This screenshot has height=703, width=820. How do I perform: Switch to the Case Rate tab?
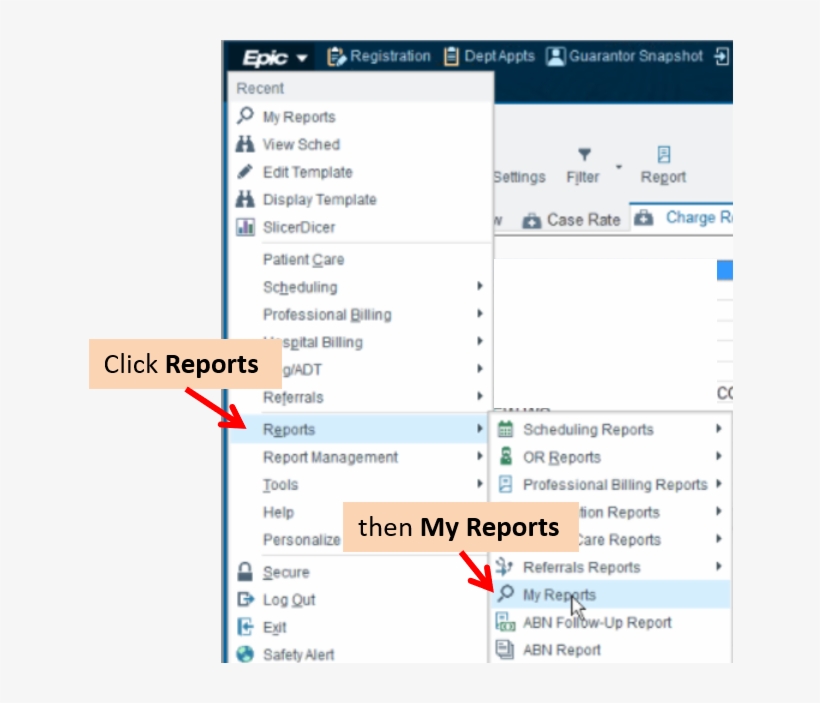point(572,220)
